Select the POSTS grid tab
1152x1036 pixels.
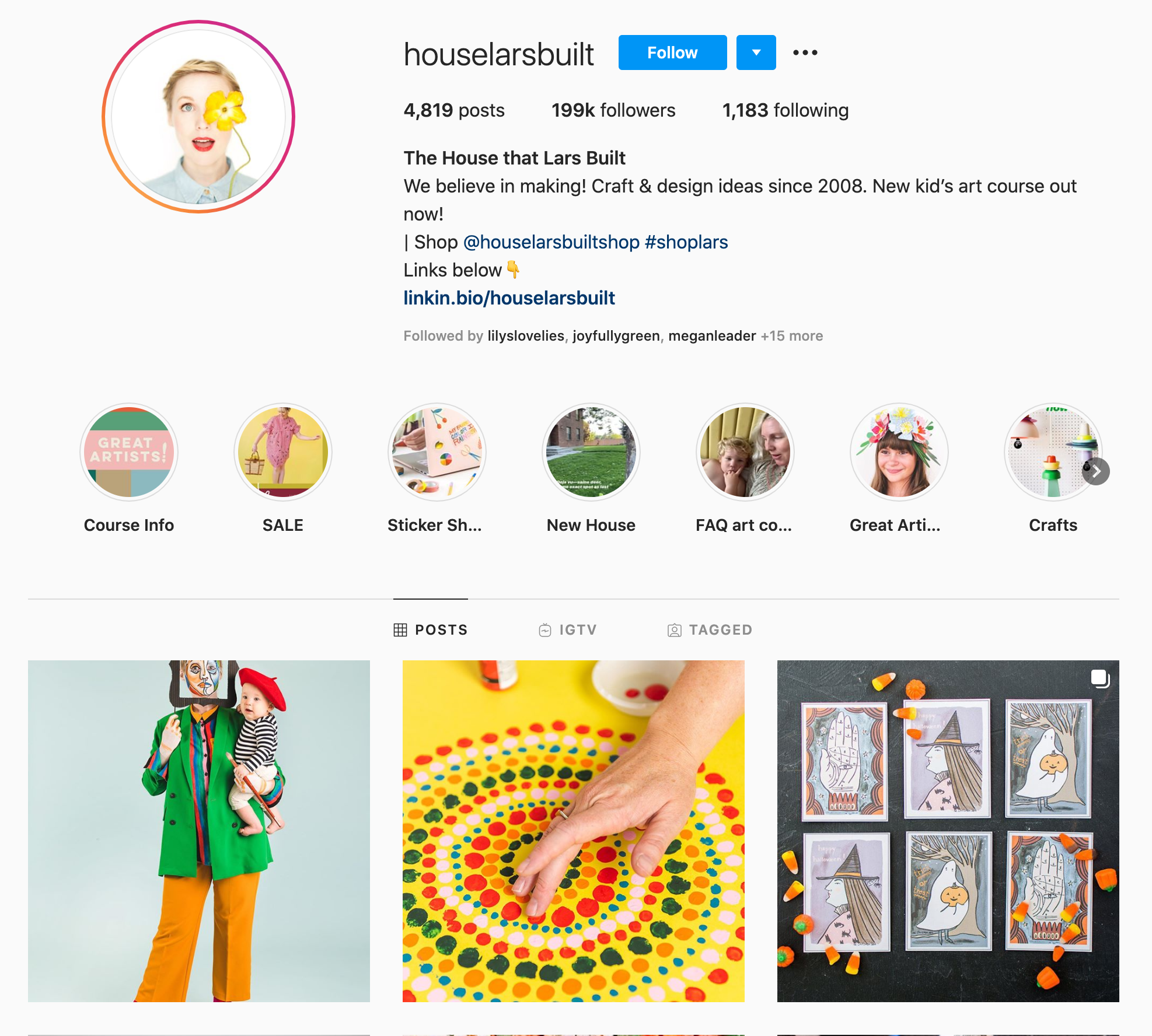point(431,630)
